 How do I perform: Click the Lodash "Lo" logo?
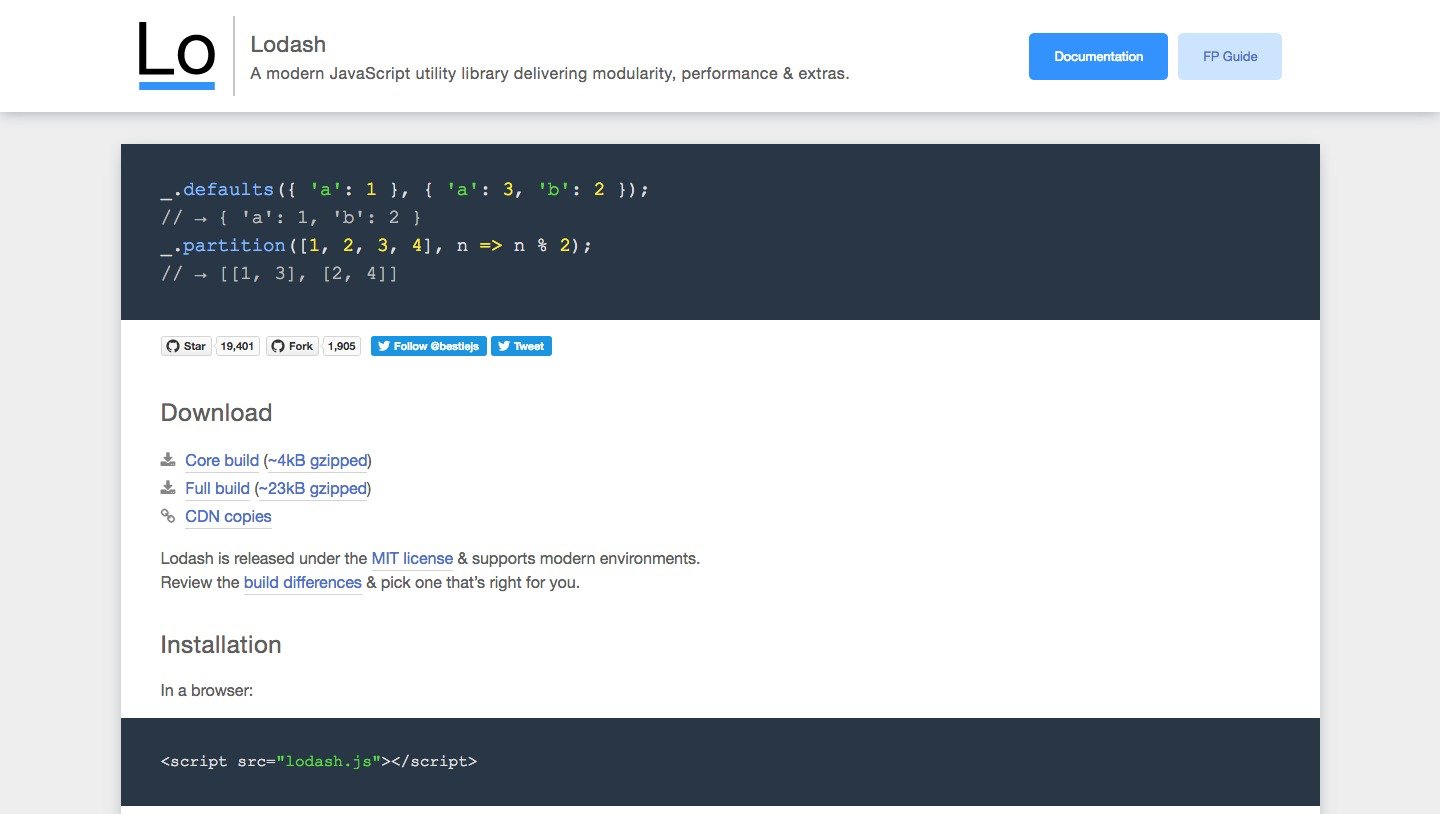(x=177, y=56)
